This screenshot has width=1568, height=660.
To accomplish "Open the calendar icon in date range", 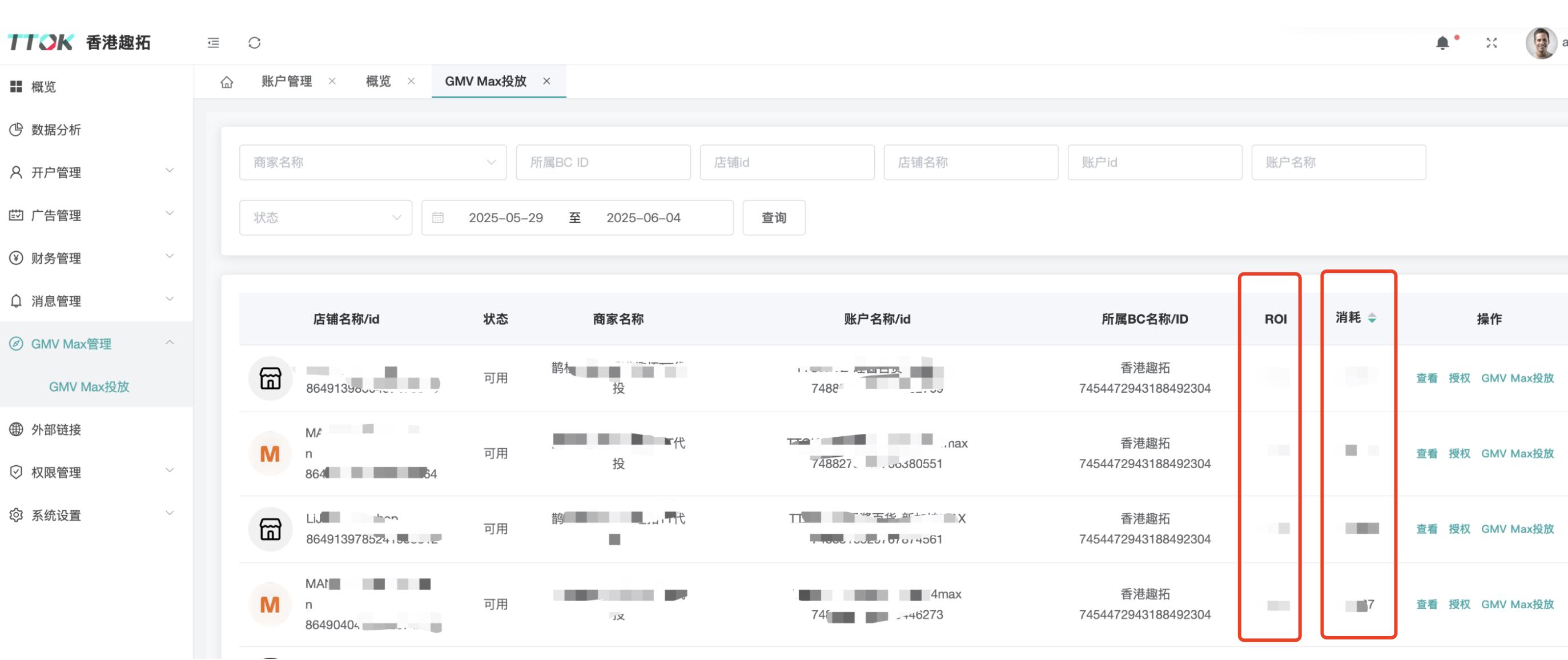I will (x=437, y=218).
